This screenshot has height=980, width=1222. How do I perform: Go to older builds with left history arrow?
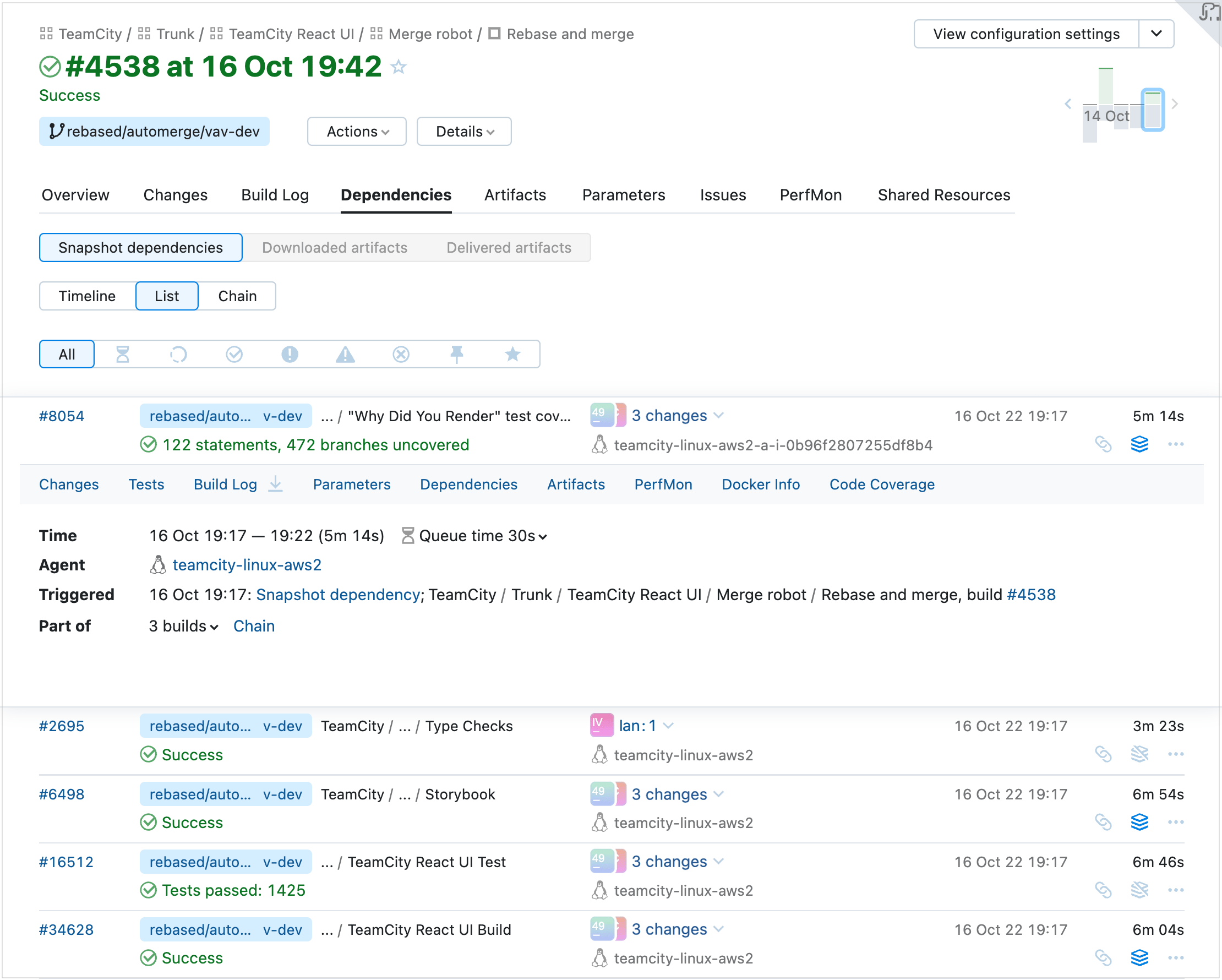pos(1068,104)
